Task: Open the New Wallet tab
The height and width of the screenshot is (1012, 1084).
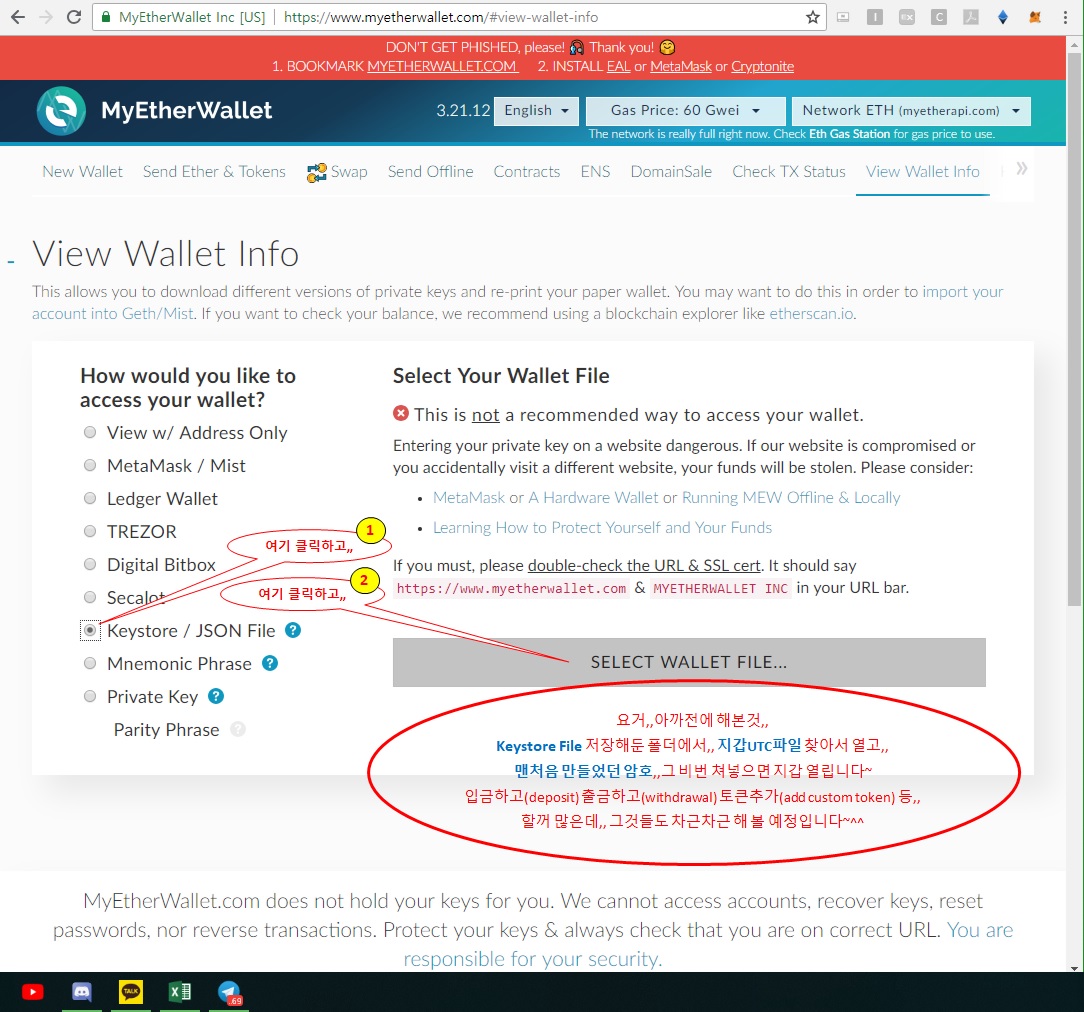Action: point(82,171)
